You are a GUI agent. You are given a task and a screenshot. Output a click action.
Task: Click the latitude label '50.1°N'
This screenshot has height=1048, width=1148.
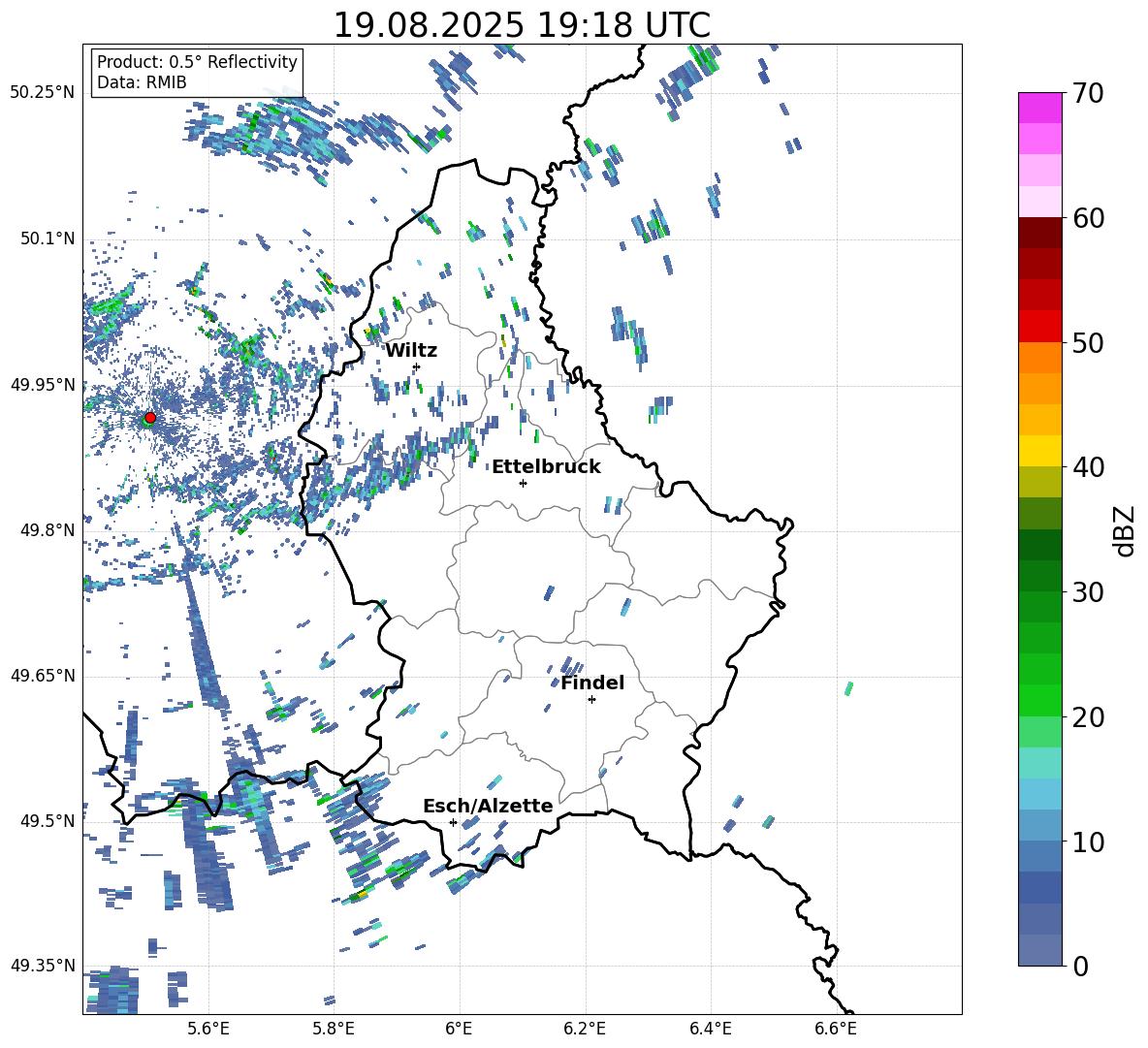(x=48, y=239)
